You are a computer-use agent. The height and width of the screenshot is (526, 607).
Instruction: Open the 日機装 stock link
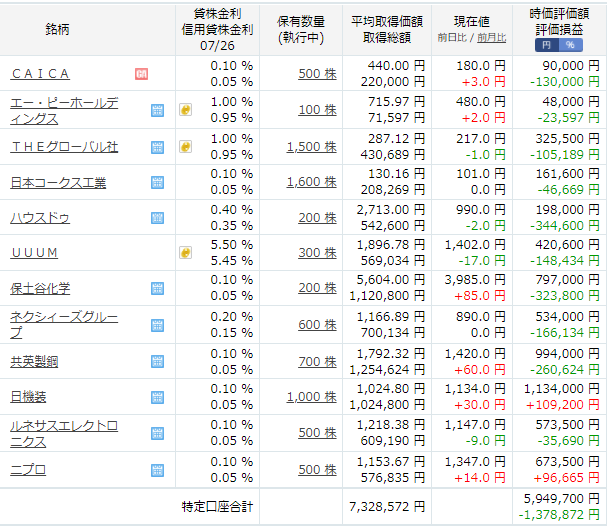point(28,397)
